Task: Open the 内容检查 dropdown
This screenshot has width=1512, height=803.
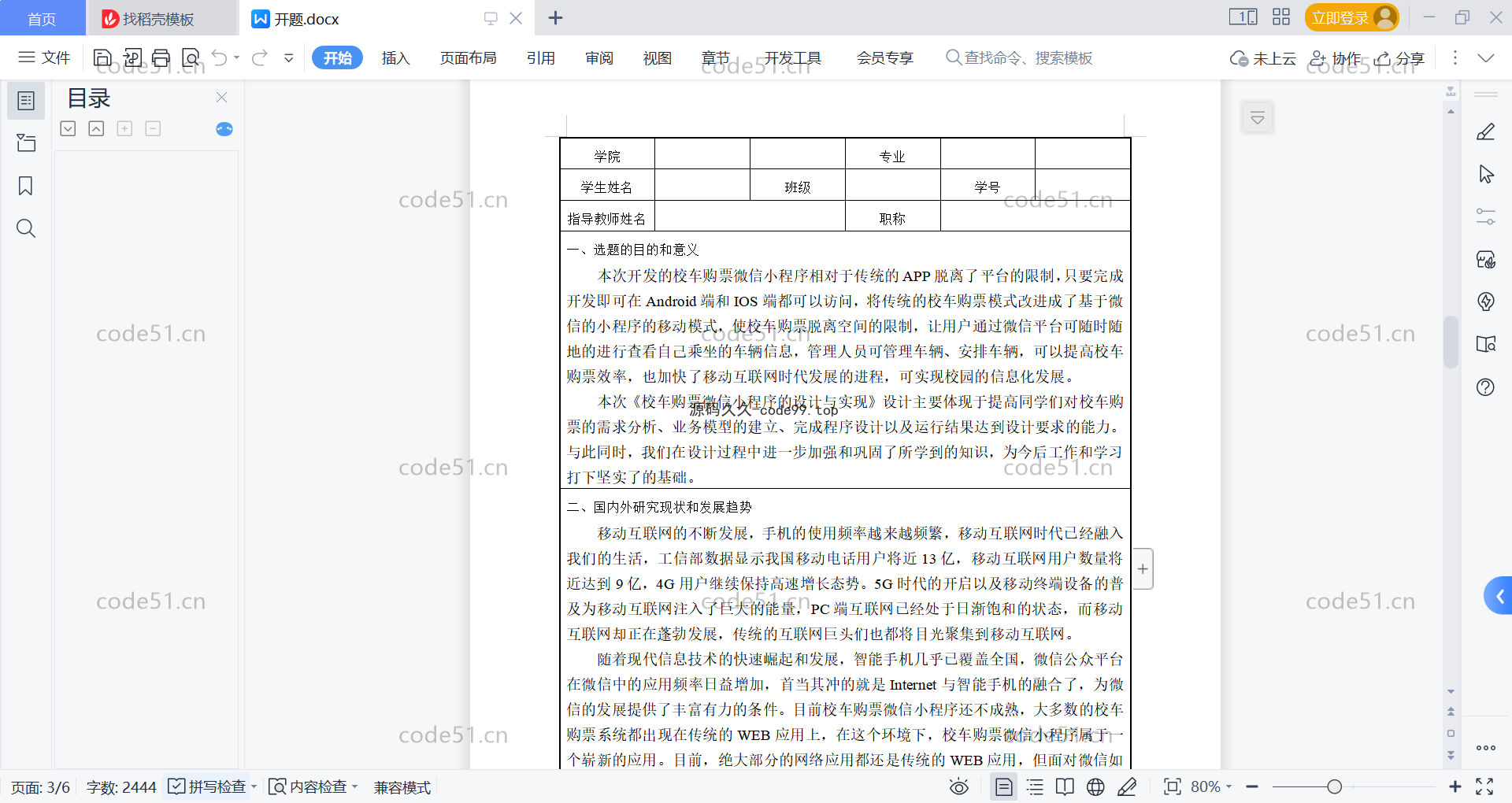Action: pos(313,786)
